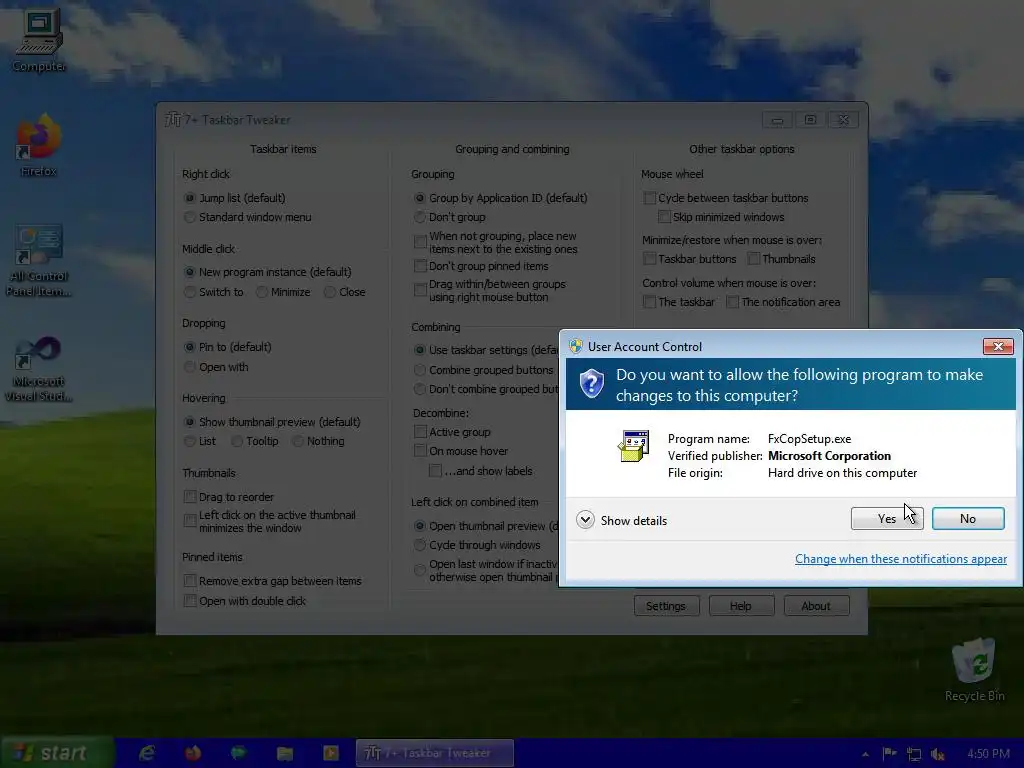Open Microsoft Visual Studio desktop shortcut
Screen dimensions: 1024x768
[39, 369]
